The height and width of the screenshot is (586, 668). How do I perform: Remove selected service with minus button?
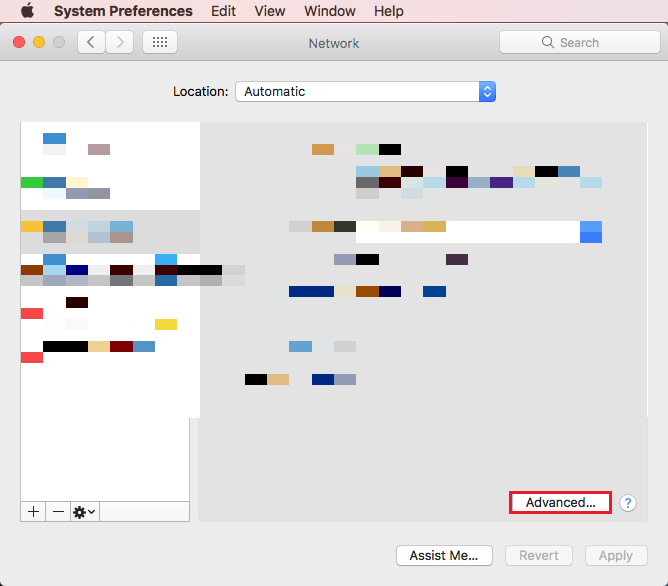coord(58,511)
